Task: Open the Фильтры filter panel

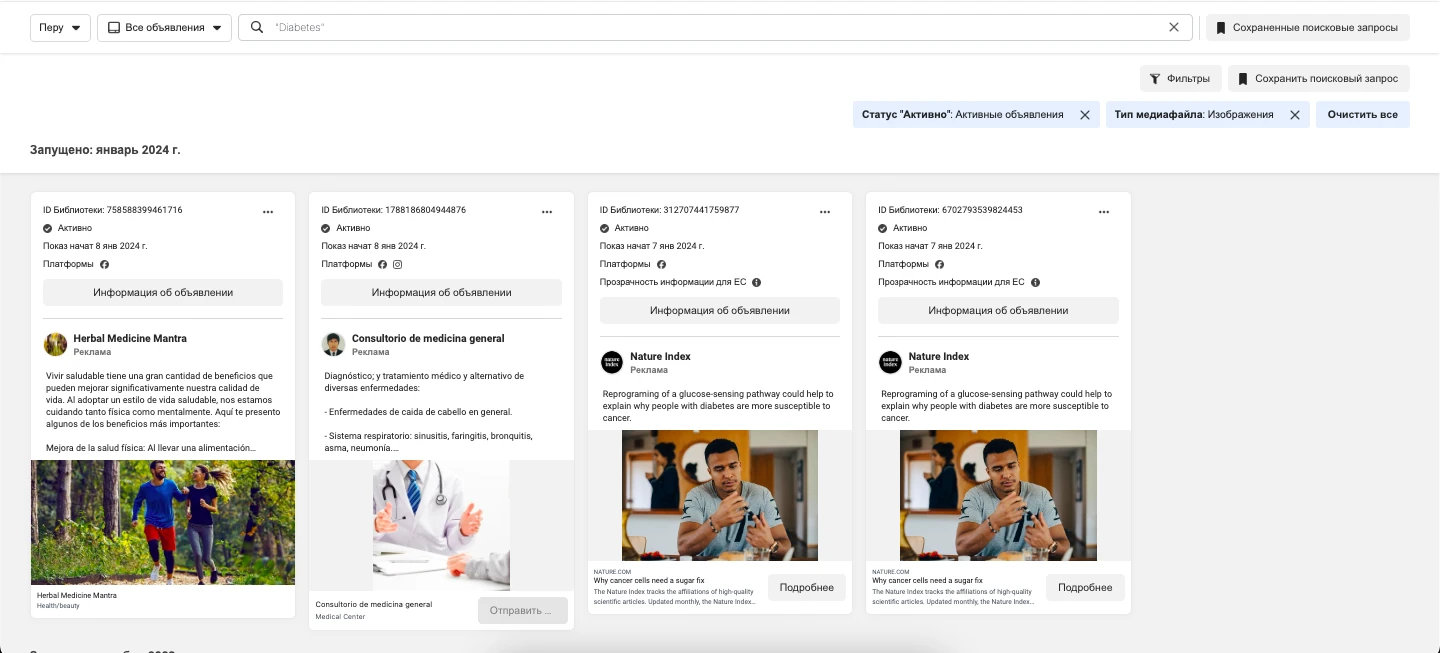Action: point(1181,78)
